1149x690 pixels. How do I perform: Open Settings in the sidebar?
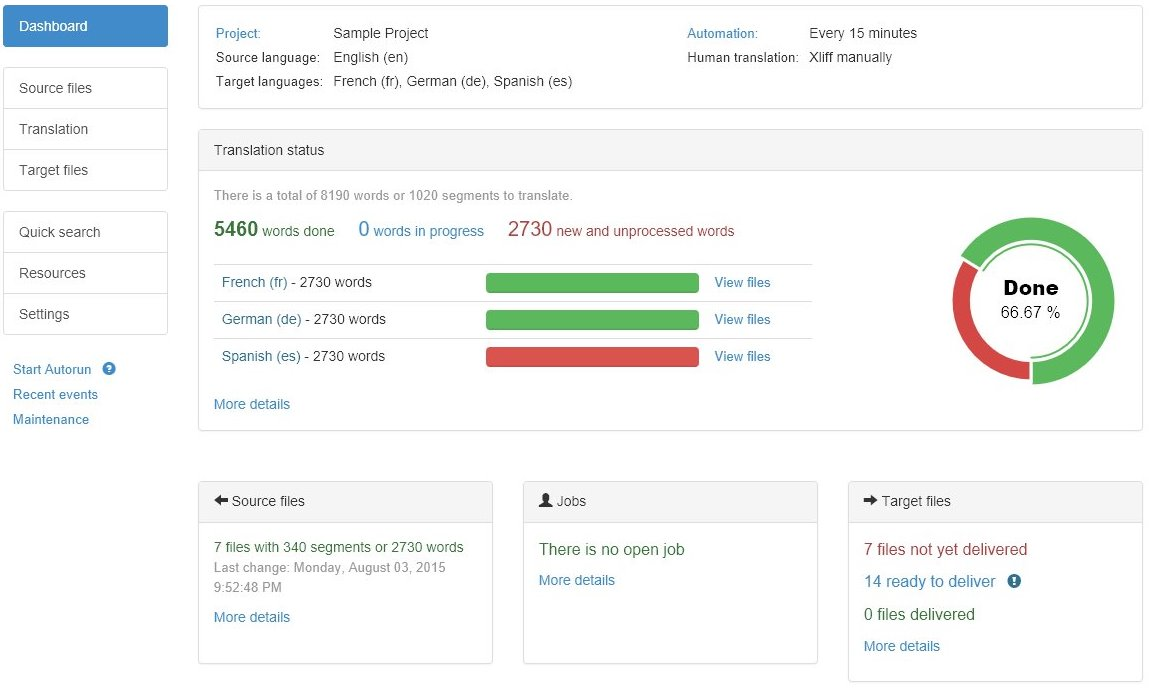(x=85, y=314)
